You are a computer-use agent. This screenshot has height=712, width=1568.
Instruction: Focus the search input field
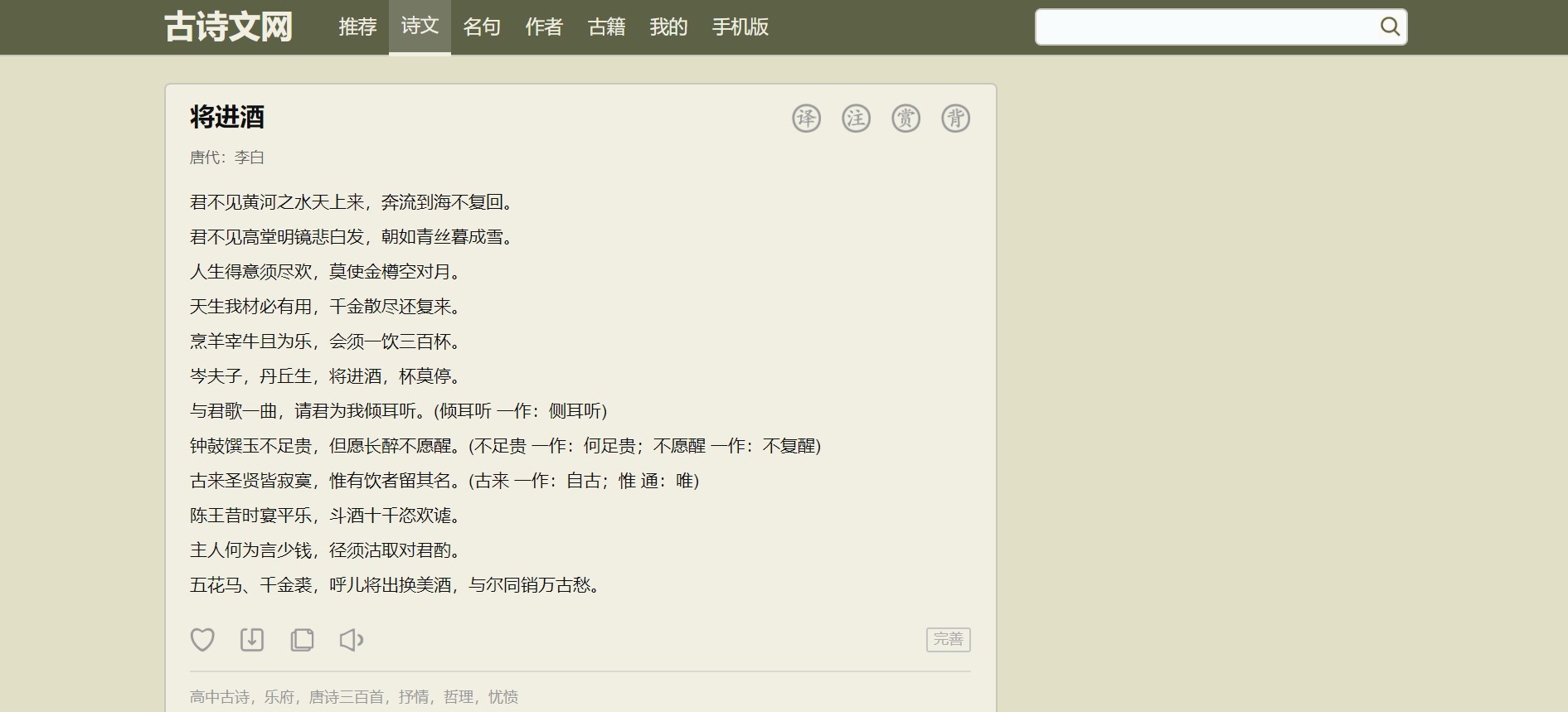click(1206, 27)
